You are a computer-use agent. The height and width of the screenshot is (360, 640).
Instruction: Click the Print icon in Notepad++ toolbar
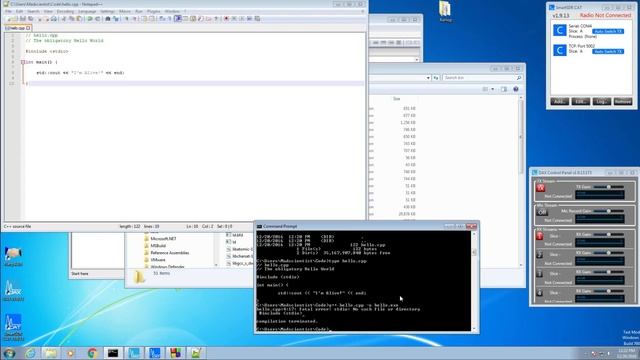(x=53, y=19)
